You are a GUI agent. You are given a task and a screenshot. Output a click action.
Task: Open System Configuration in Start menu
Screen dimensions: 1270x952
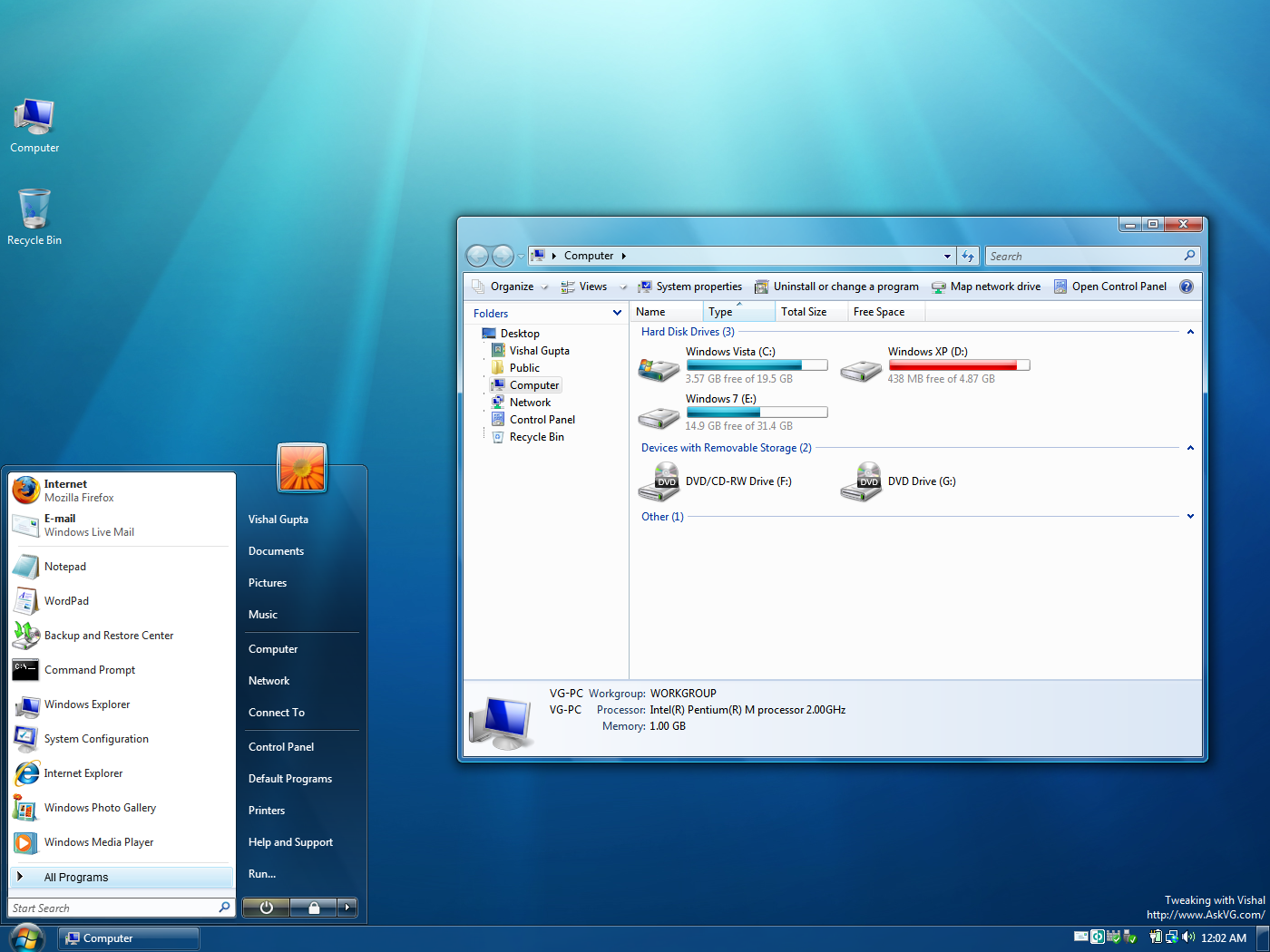point(122,739)
